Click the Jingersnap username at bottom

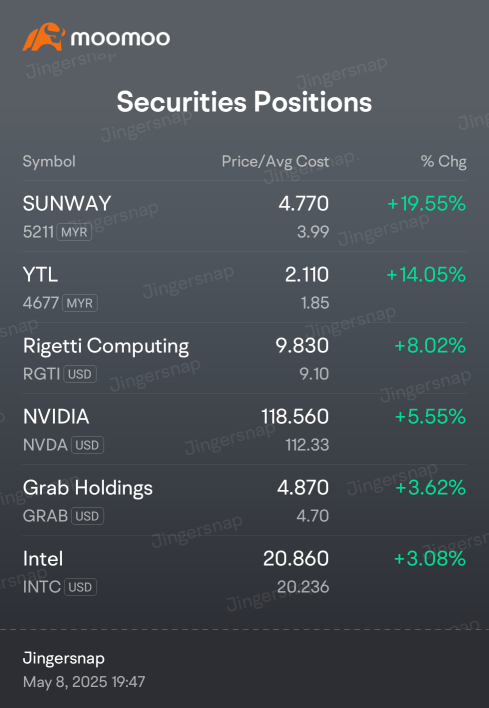click(64, 659)
